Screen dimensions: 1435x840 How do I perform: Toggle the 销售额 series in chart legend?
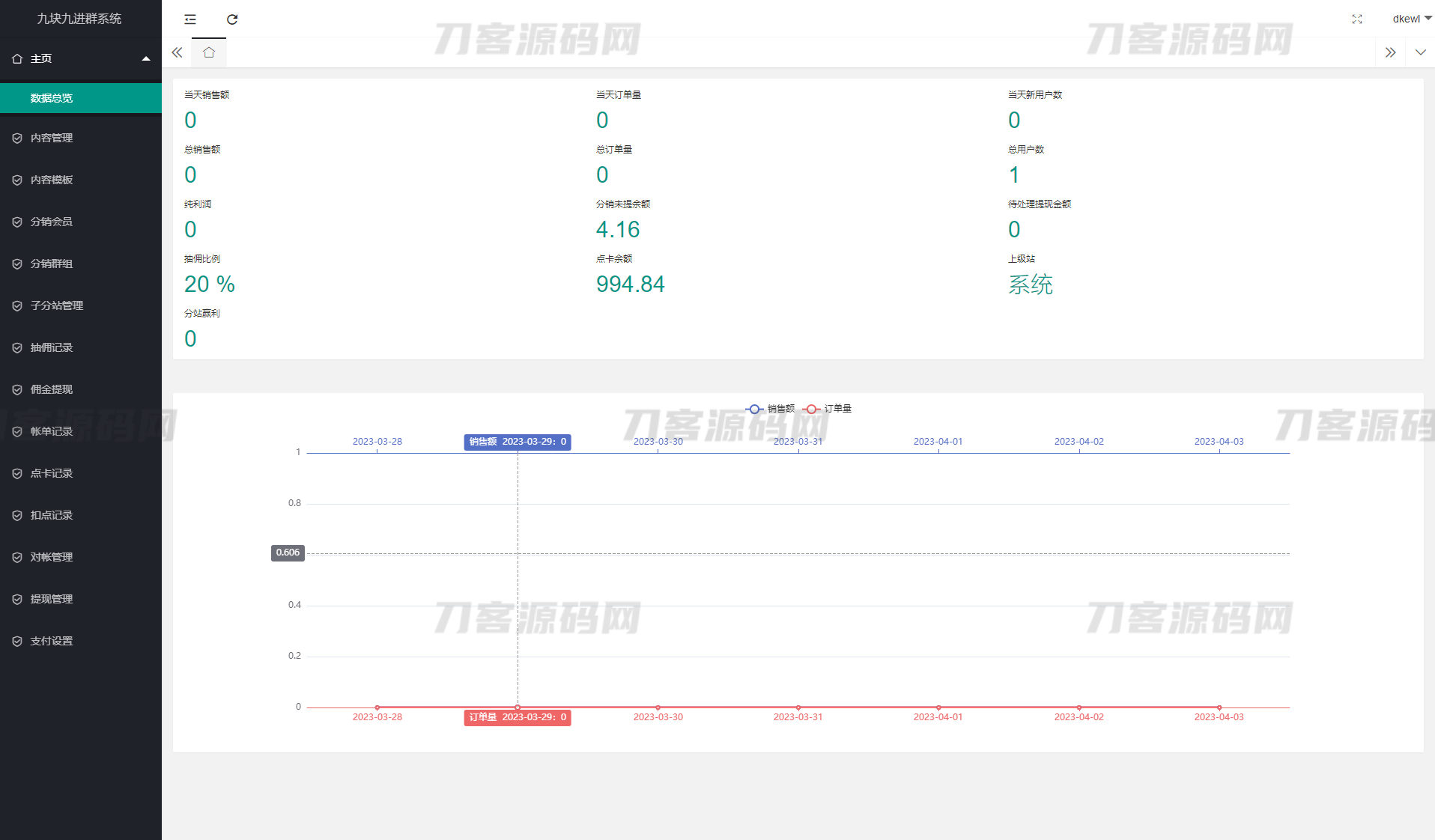click(x=771, y=409)
